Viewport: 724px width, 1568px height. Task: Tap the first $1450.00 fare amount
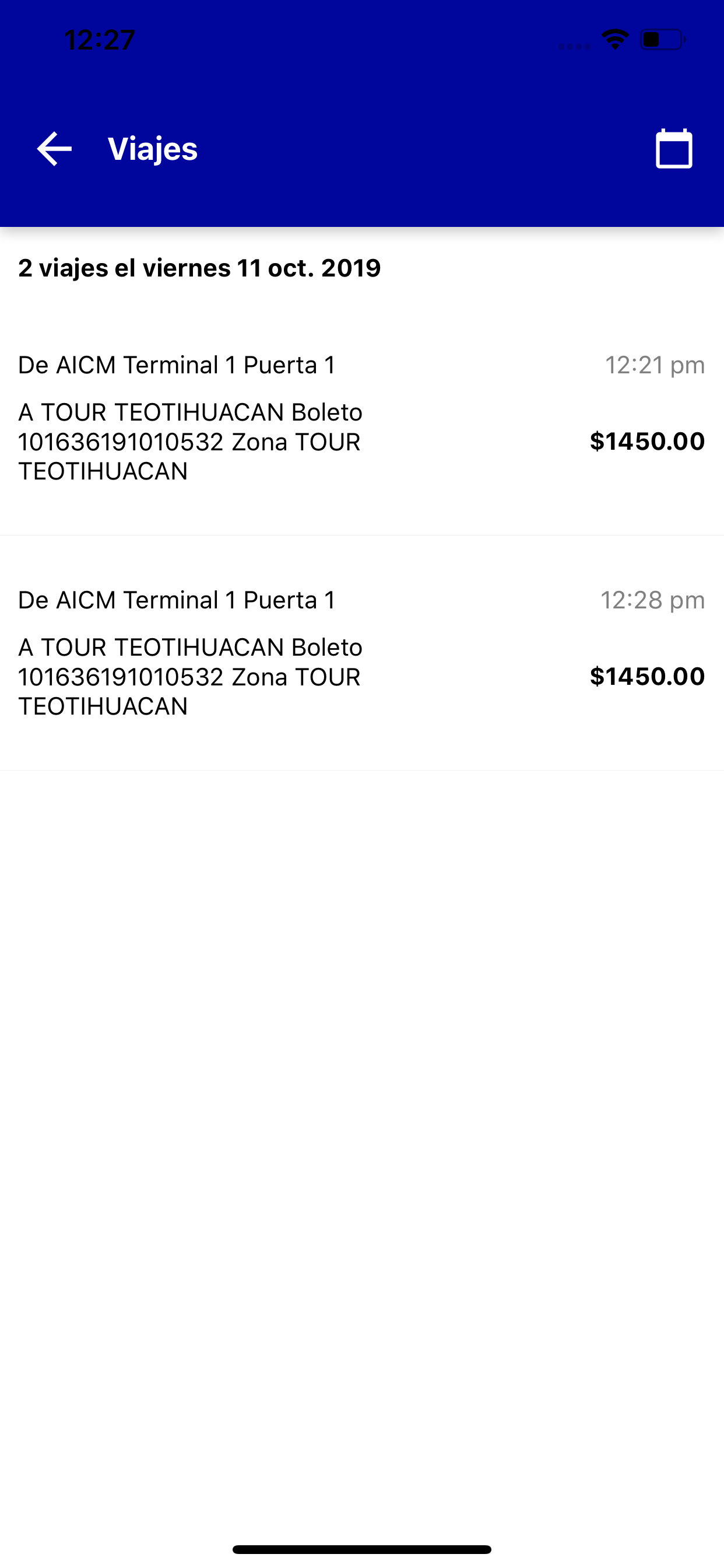click(x=647, y=442)
